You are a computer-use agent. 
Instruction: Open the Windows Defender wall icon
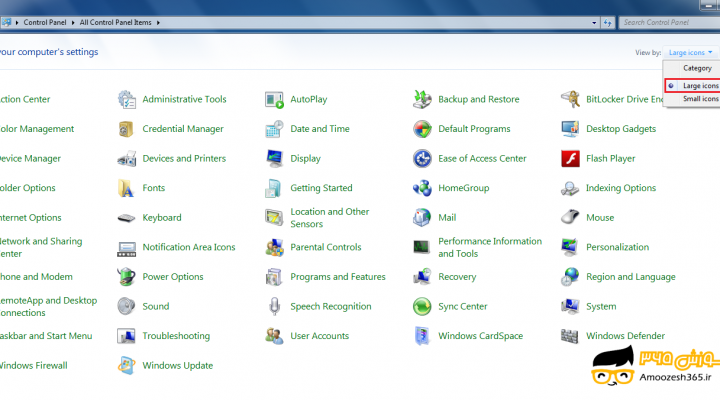click(x=570, y=336)
